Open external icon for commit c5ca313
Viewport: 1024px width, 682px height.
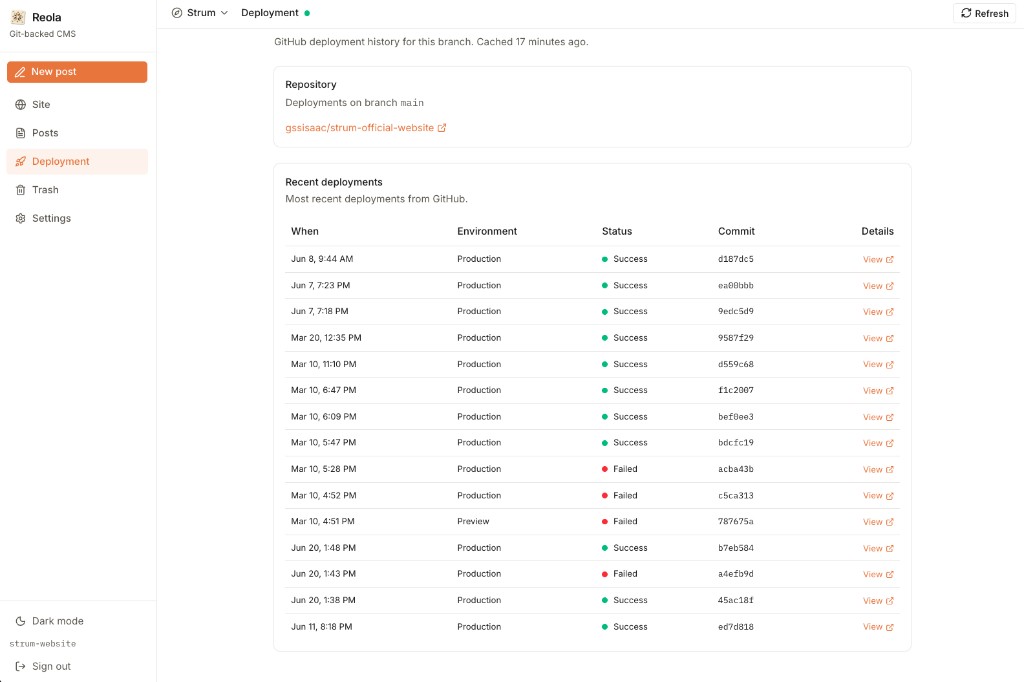coord(889,496)
